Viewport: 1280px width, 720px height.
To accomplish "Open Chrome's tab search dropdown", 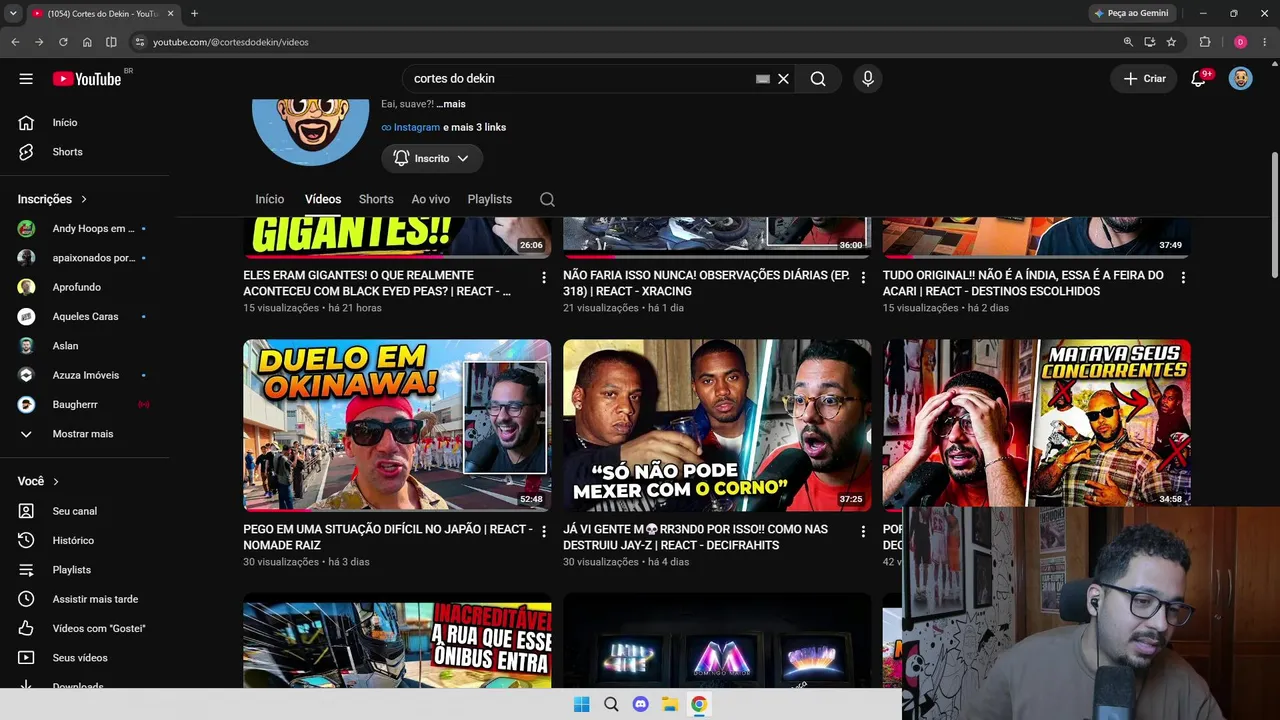I will click(x=13, y=13).
